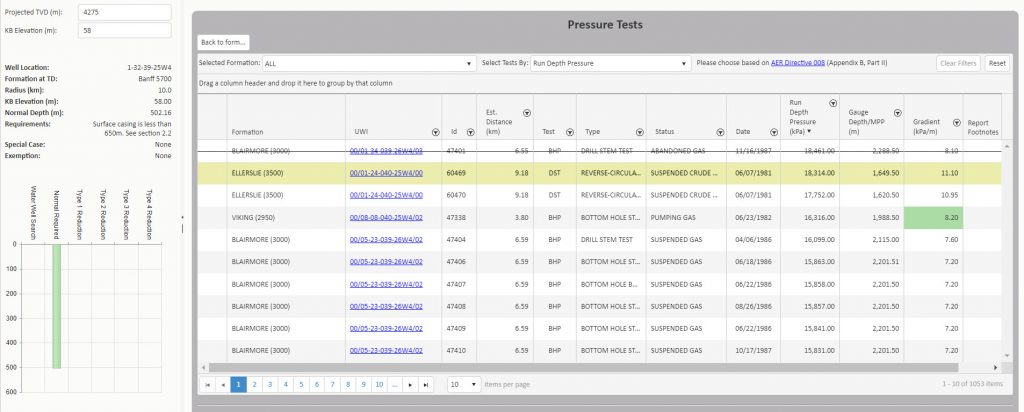
Task: Click the date 10/17/1987 cell
Action: [753, 351]
